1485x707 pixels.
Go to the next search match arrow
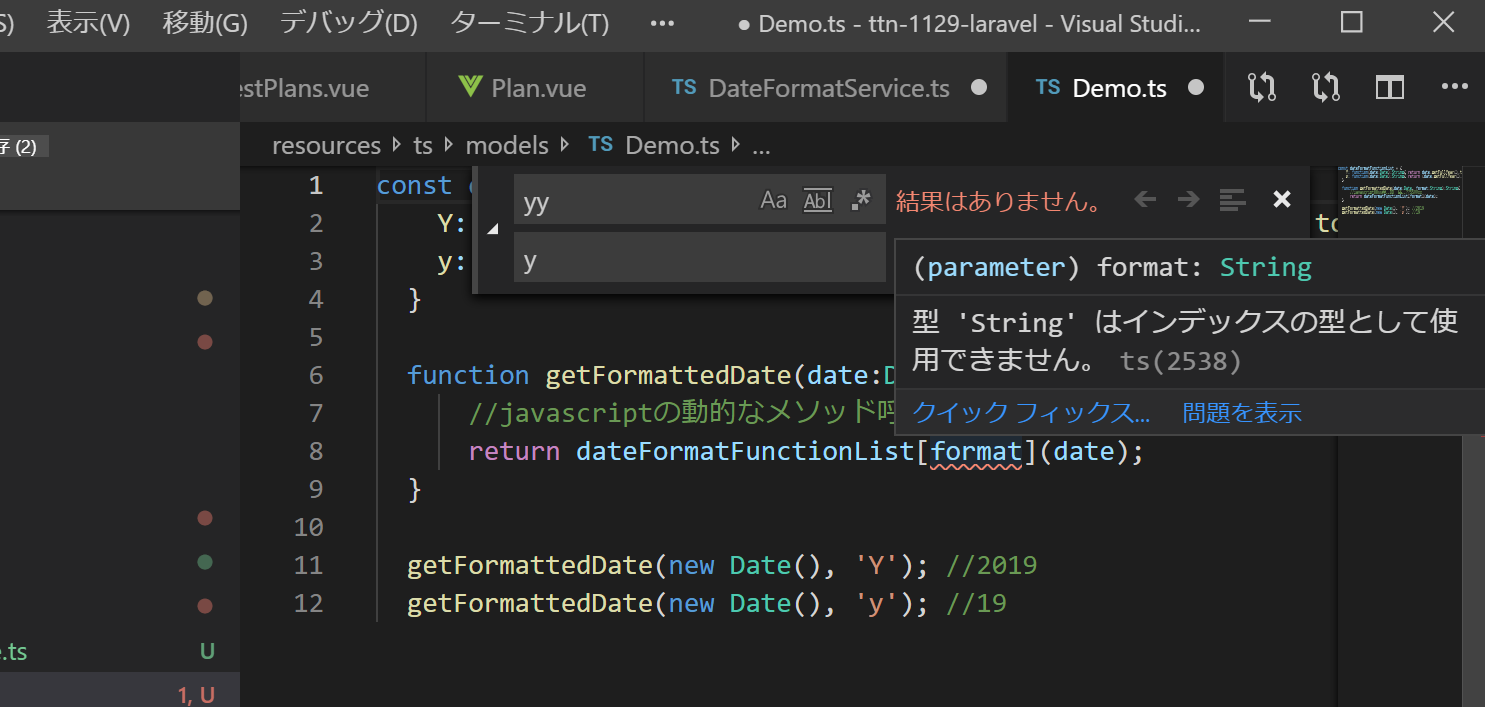(1188, 200)
